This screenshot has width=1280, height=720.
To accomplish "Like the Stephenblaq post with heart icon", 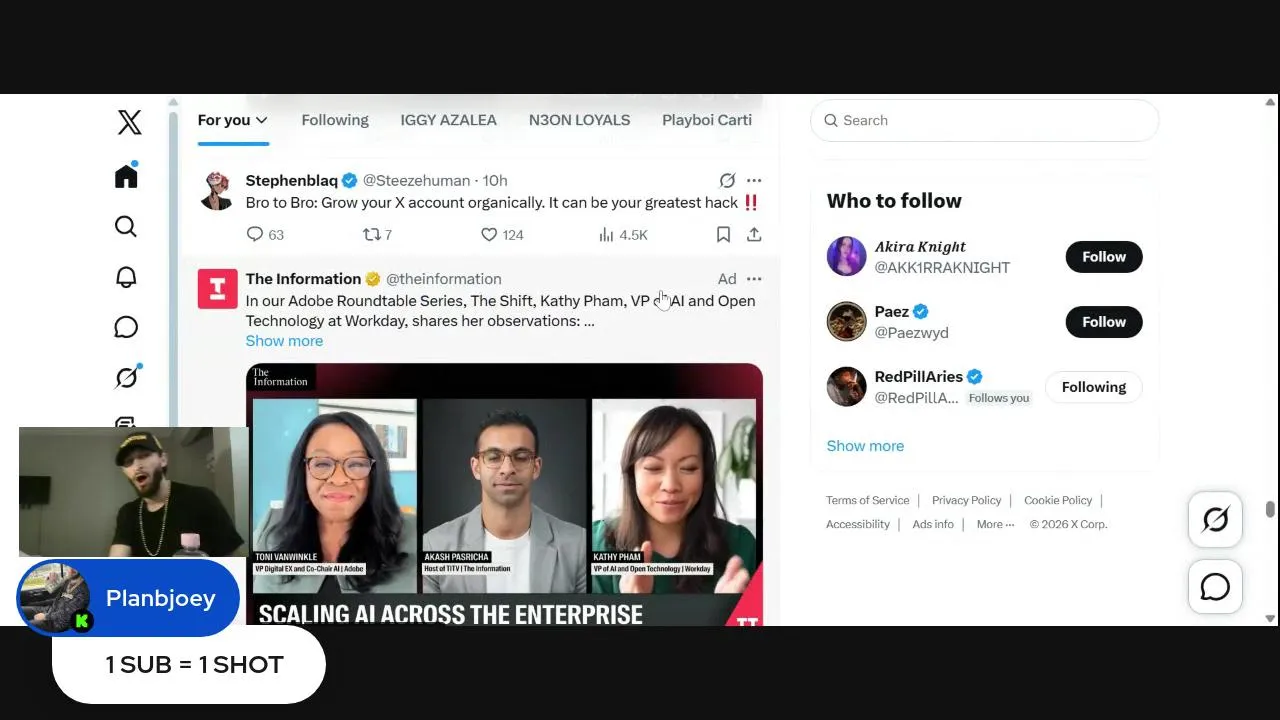I will coord(489,234).
